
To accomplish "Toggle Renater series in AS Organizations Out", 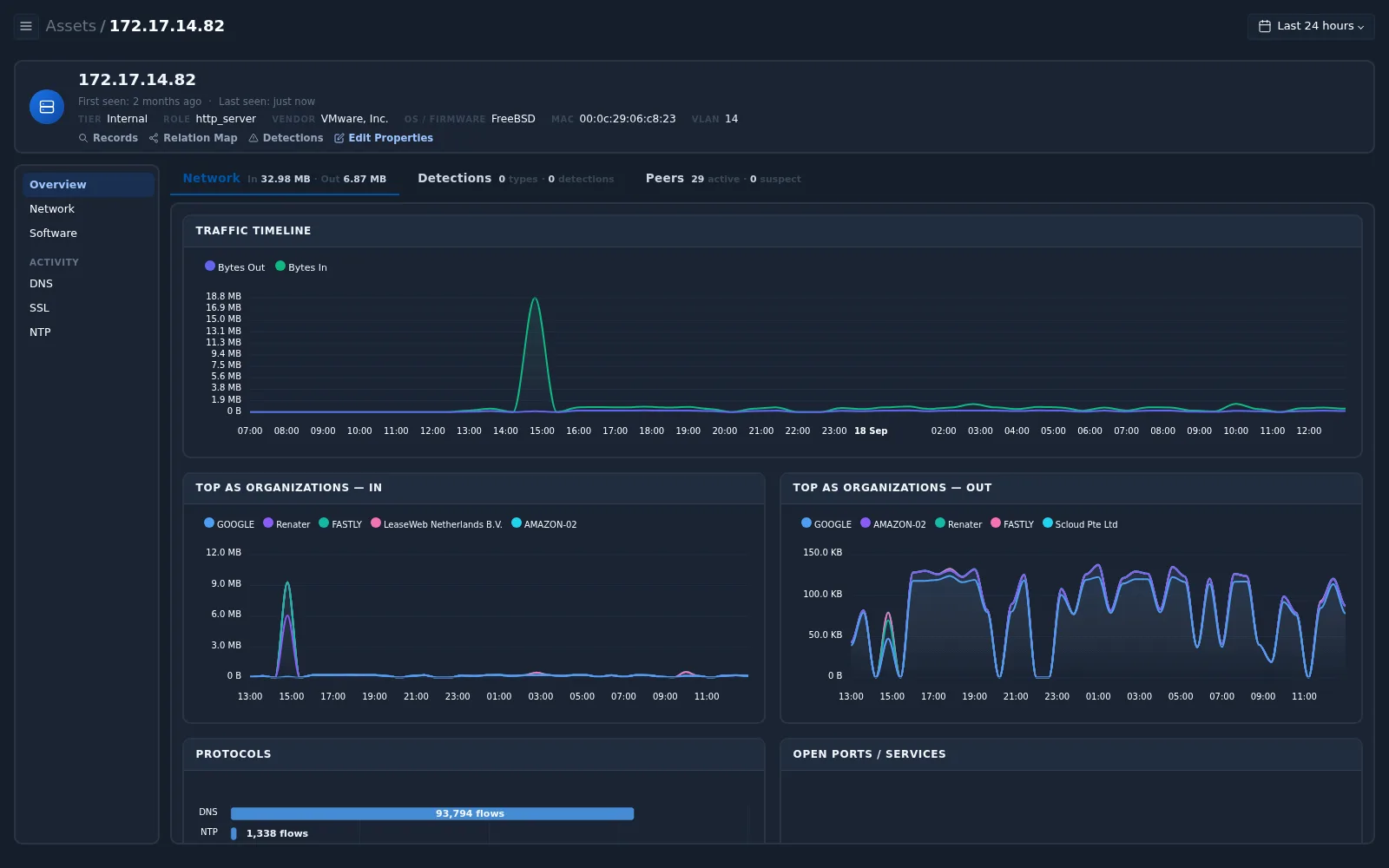I will (x=958, y=523).
